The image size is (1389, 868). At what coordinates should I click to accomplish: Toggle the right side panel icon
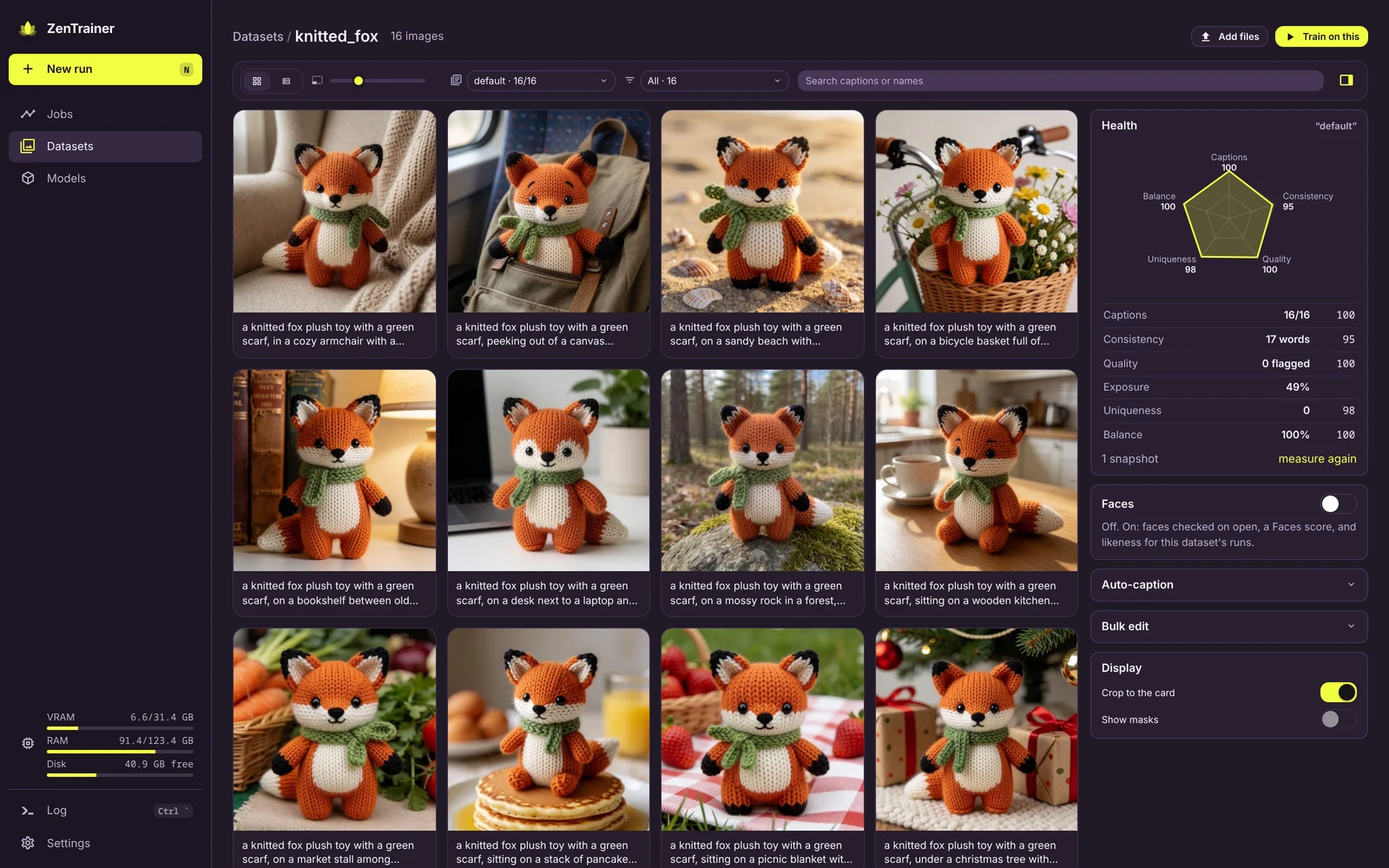point(1346,80)
